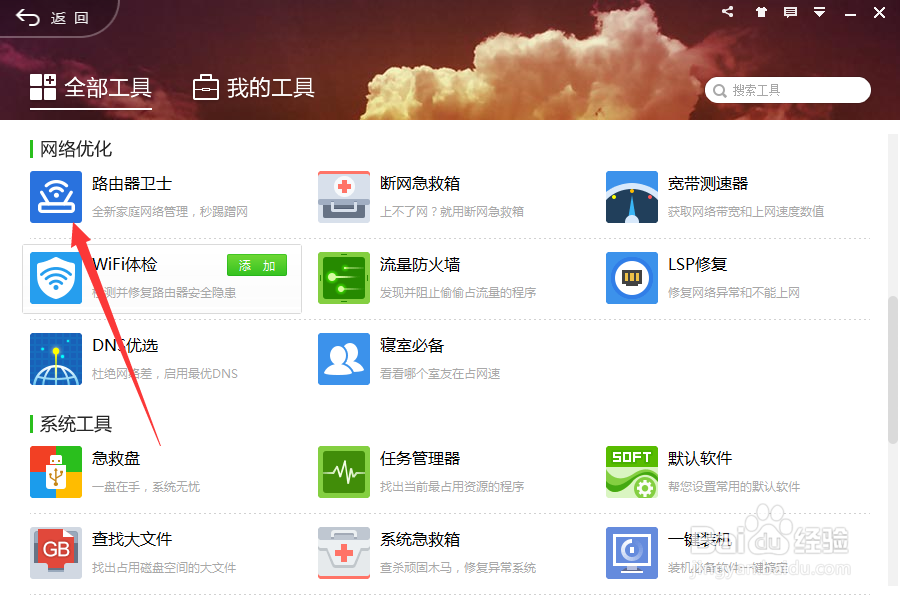This screenshot has width=900, height=600.
Task: Open the DNS优选 DNS optimizer
Action: coord(56,359)
